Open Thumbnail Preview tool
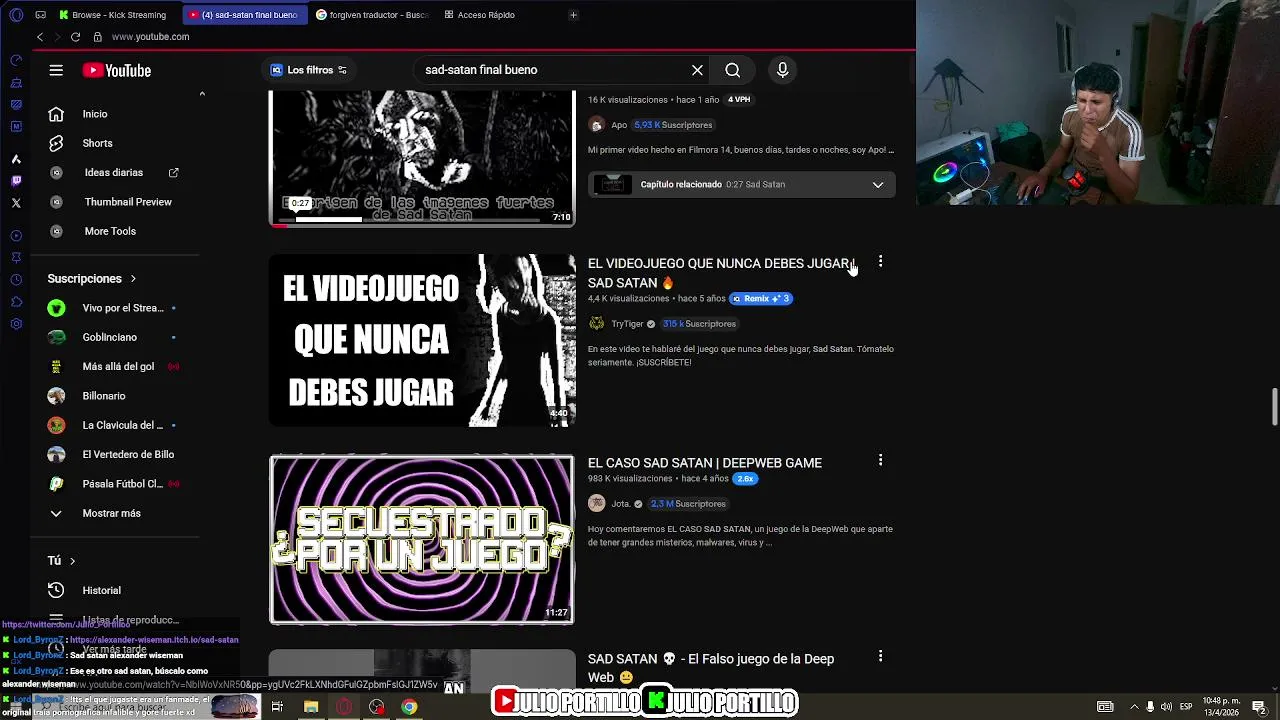The image size is (1280, 720). click(128, 202)
